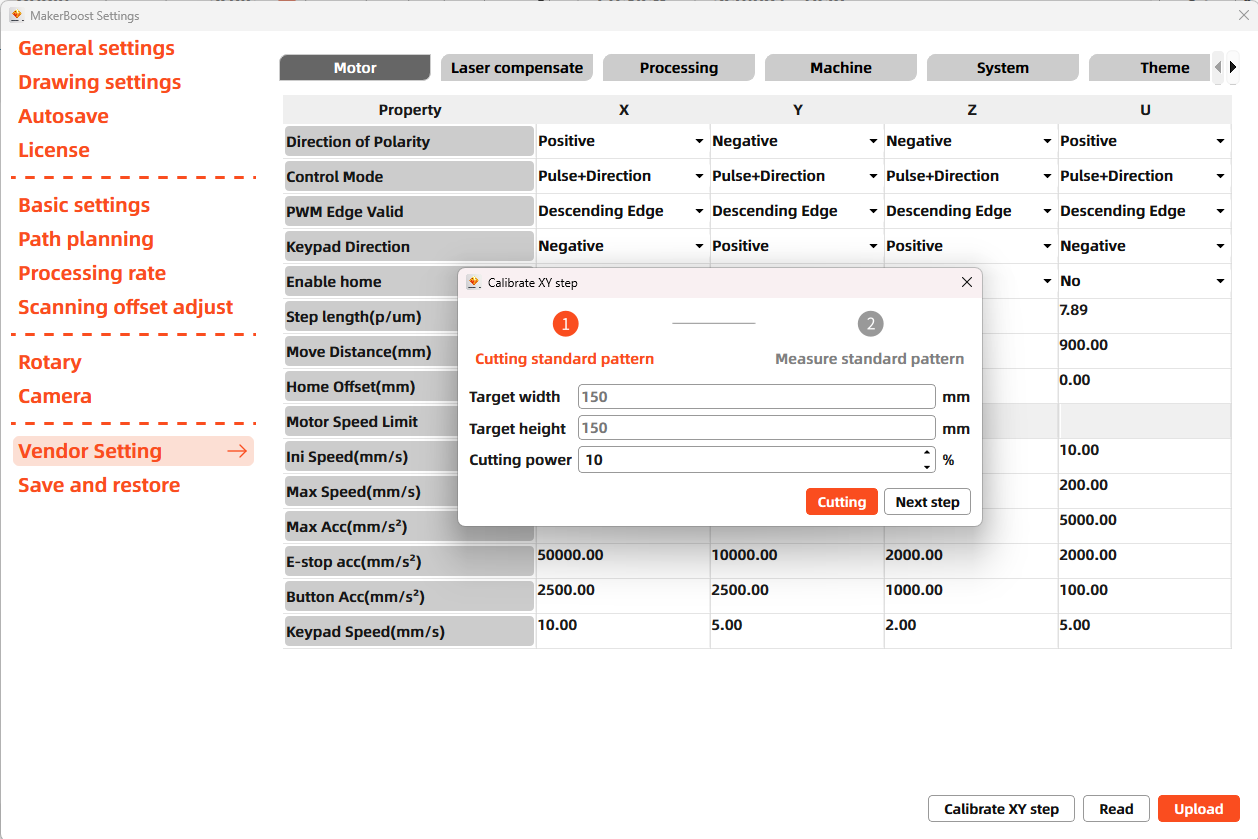Advance with the Next step button
The height and width of the screenshot is (839, 1258).
(x=927, y=501)
